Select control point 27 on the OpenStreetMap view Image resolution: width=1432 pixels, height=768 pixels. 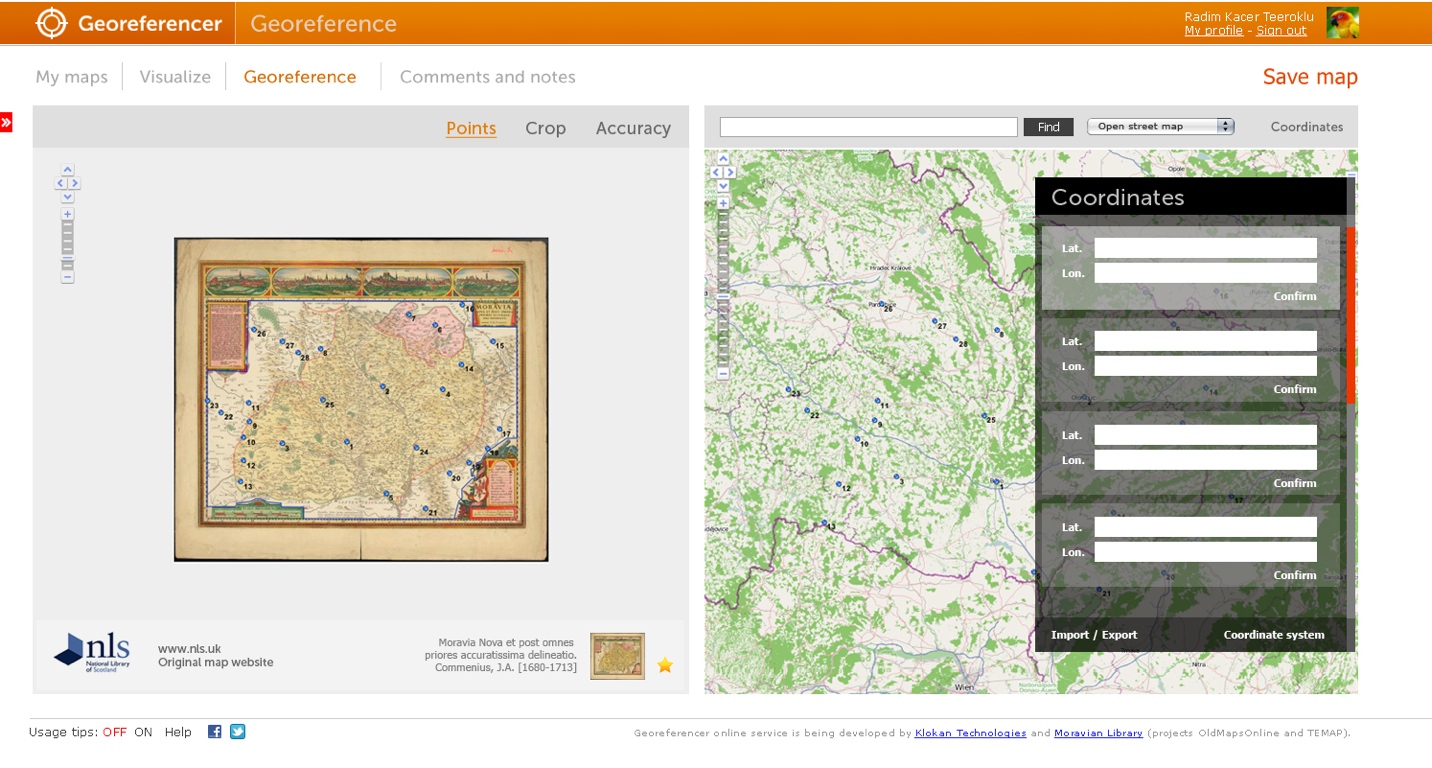[x=935, y=322]
